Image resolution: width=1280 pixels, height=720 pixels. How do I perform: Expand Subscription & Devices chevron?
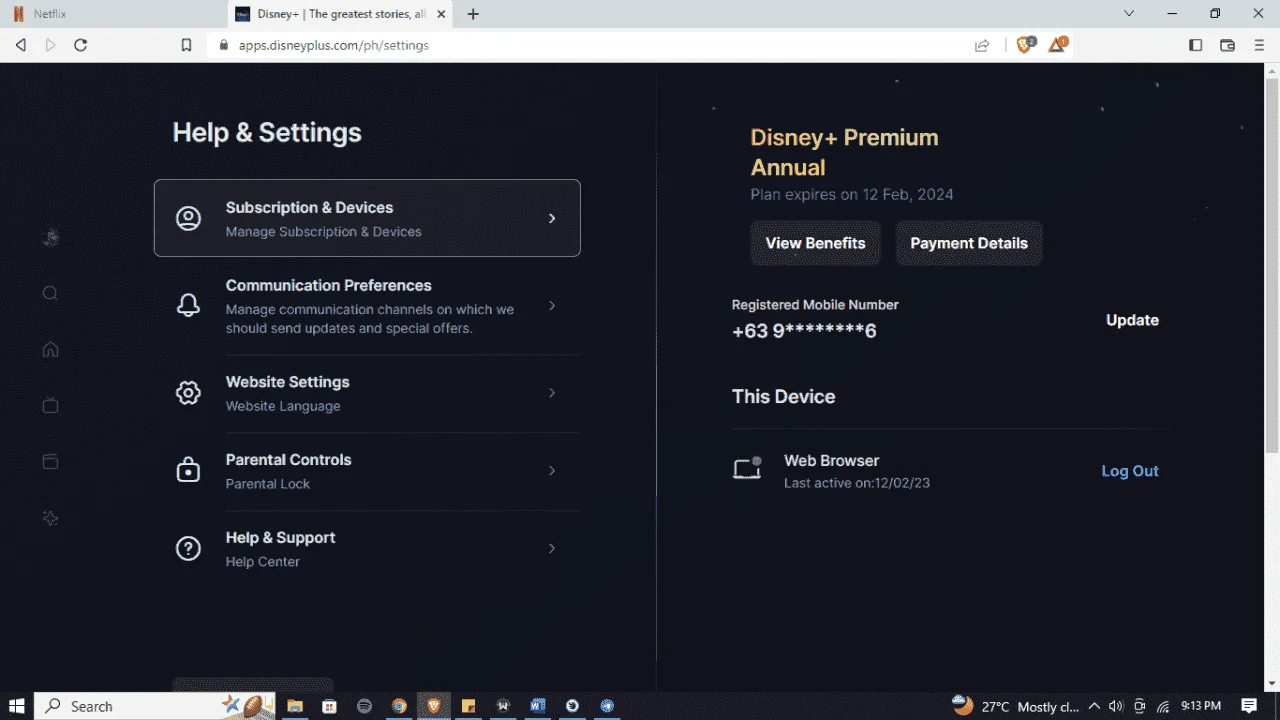(552, 218)
